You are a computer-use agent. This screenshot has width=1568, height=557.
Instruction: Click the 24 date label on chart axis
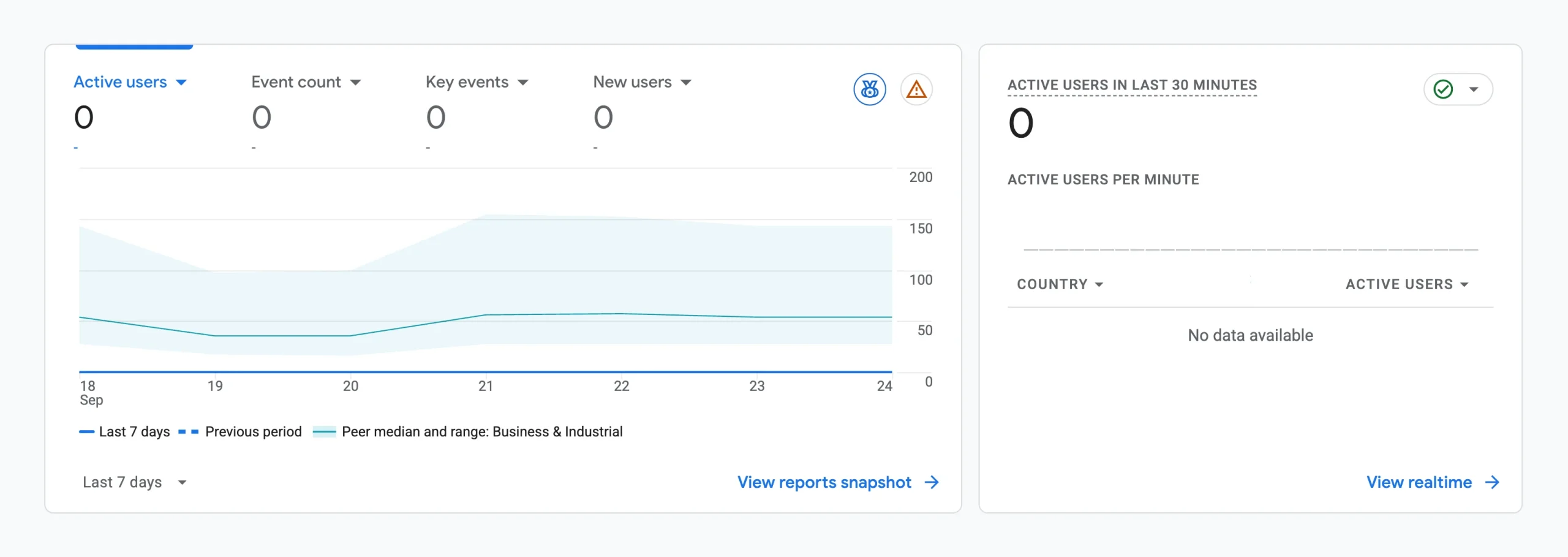click(884, 386)
